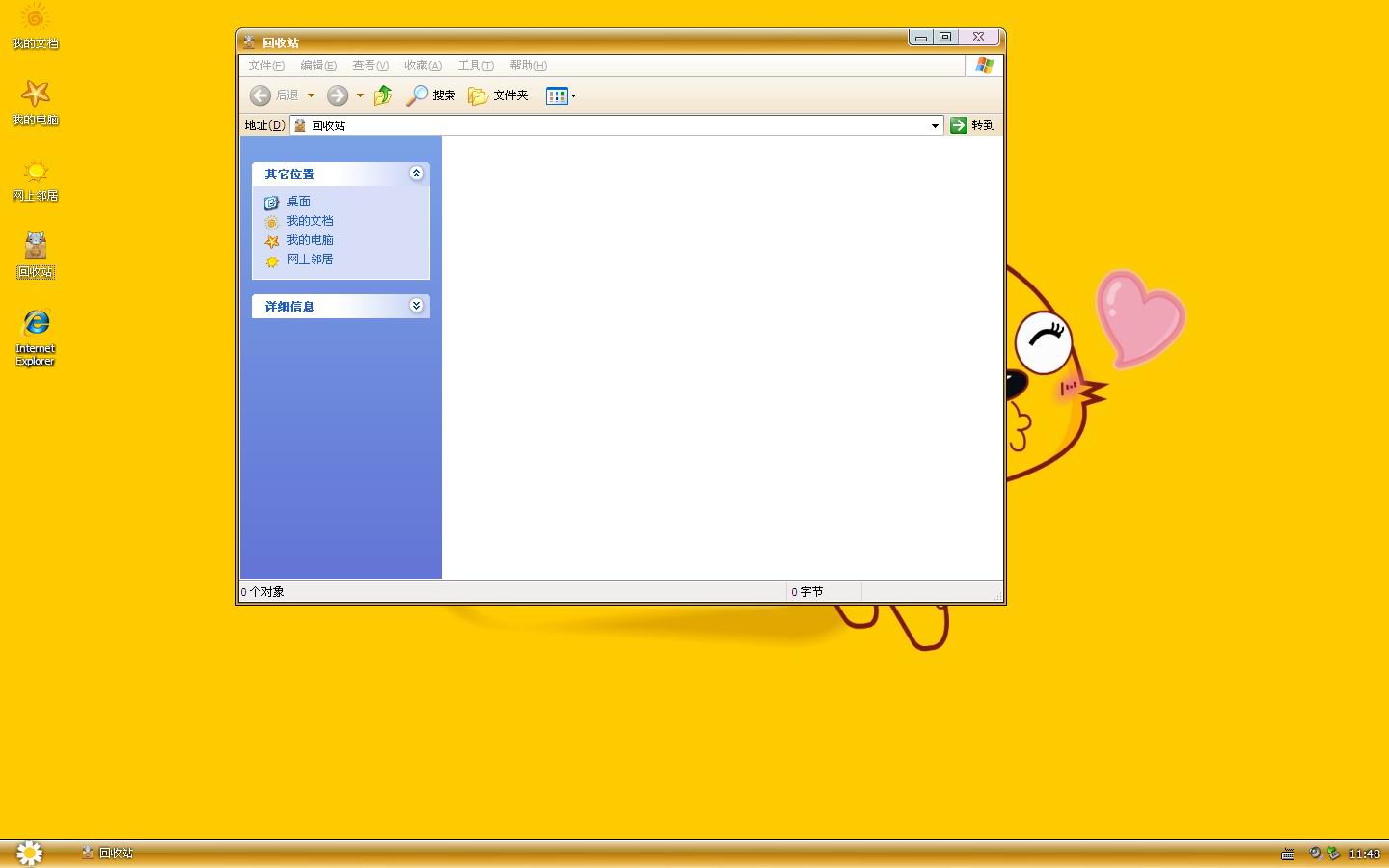Select Network Places (网上邻居) desktop icon
The height and width of the screenshot is (868, 1389).
[35, 179]
